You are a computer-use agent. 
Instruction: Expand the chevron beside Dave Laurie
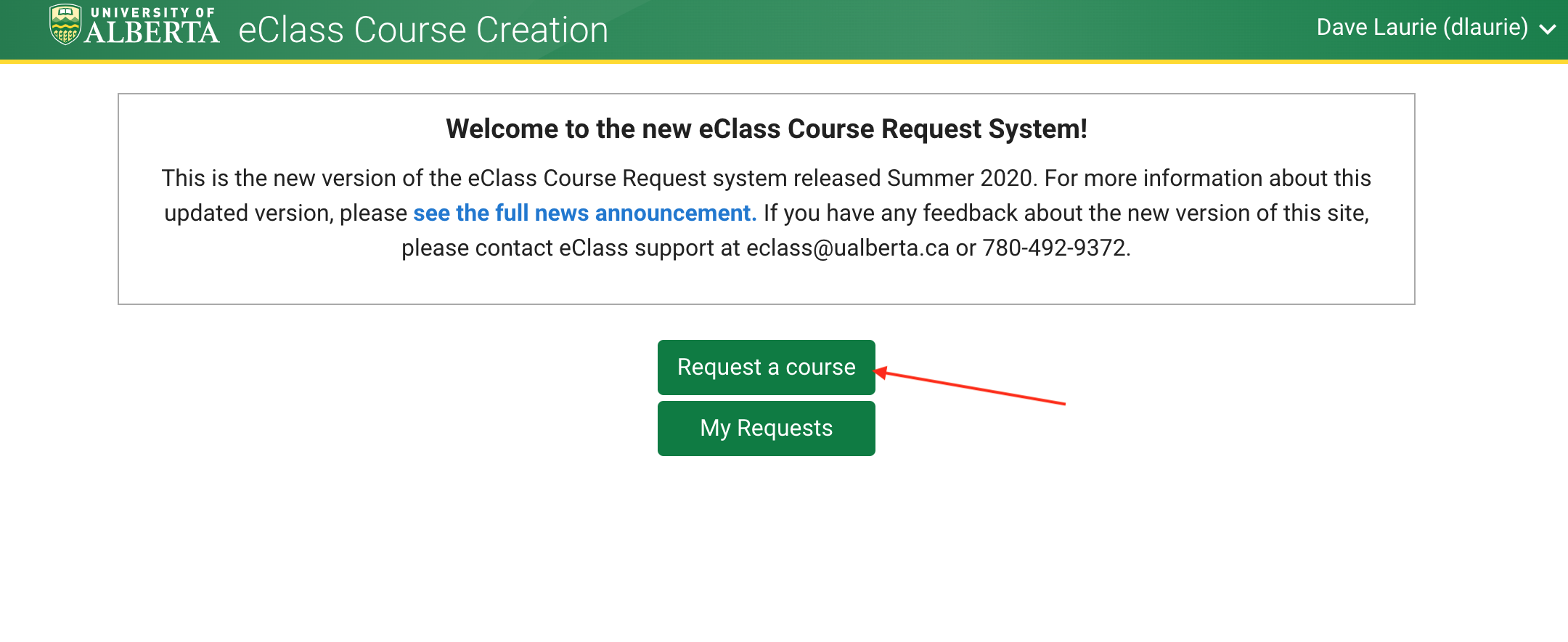pos(1547,29)
